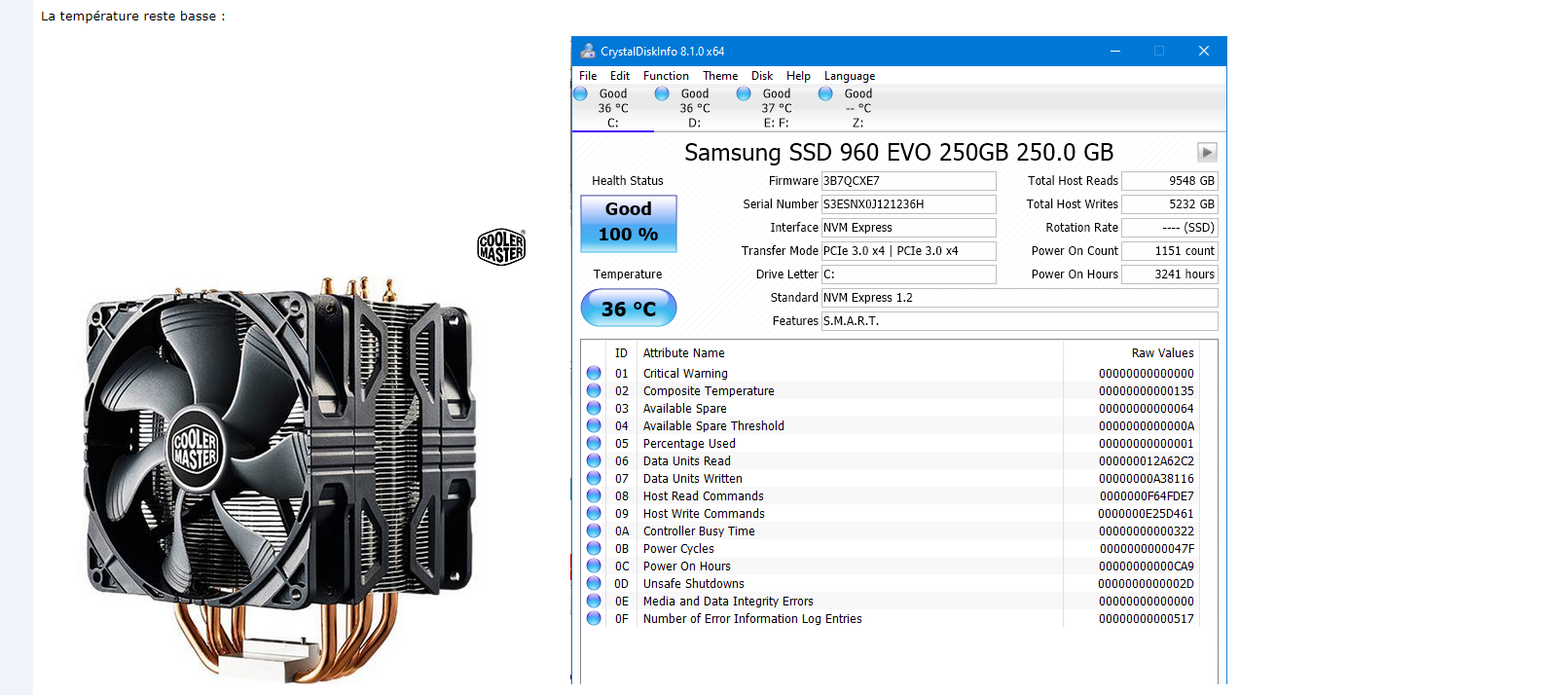Open the File menu
Screen dimensions: 1568x695
pos(588,76)
